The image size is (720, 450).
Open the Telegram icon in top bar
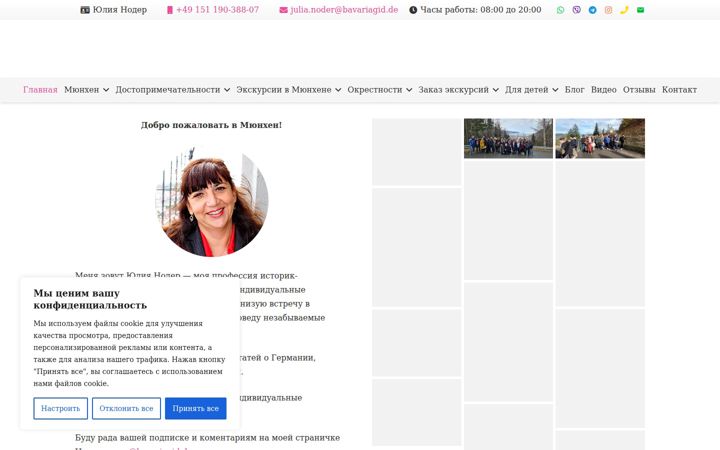[592, 10]
